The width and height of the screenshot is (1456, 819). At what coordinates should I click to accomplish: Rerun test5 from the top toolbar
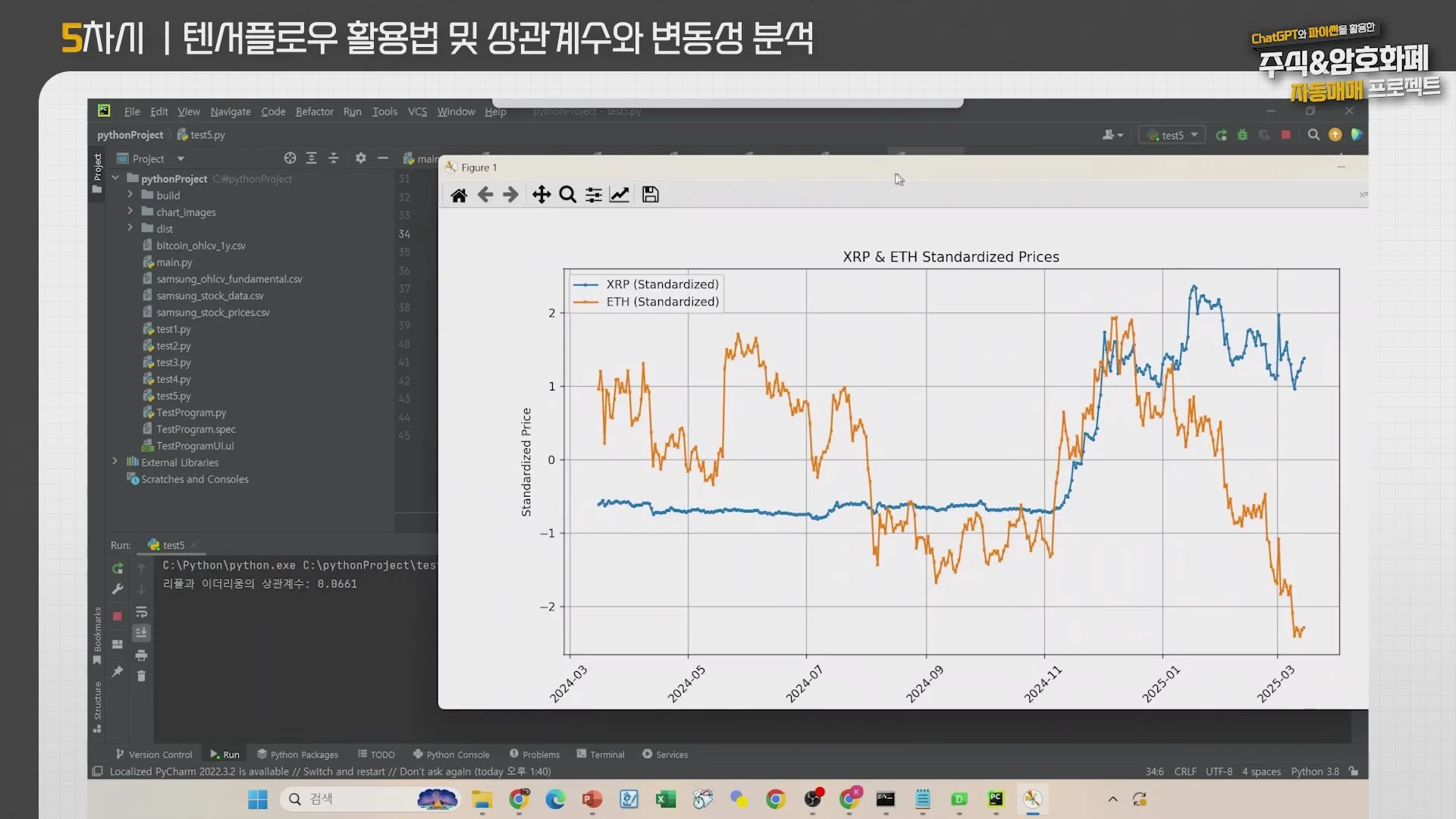click(1221, 135)
